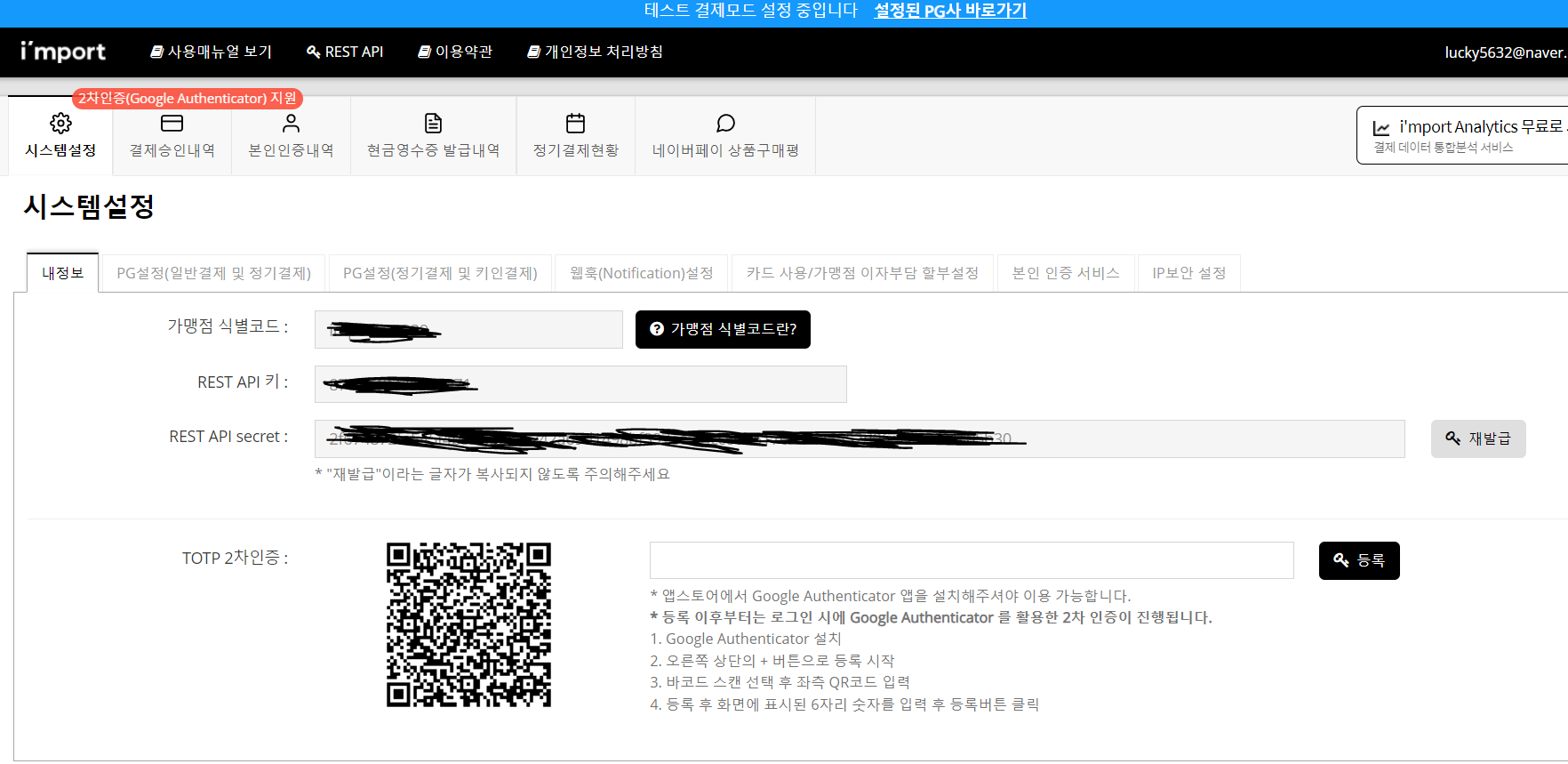Click the REST API 키 field
Viewport: 1568px width, 764px height.
coord(580,384)
